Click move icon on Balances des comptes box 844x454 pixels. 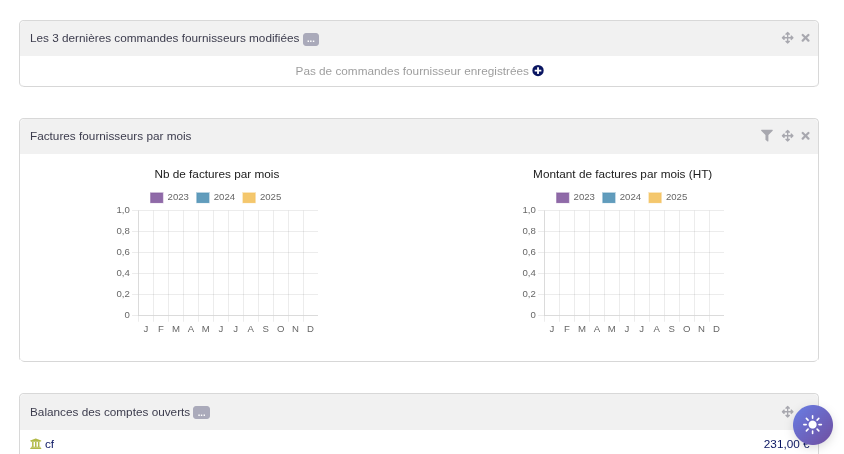point(787,412)
